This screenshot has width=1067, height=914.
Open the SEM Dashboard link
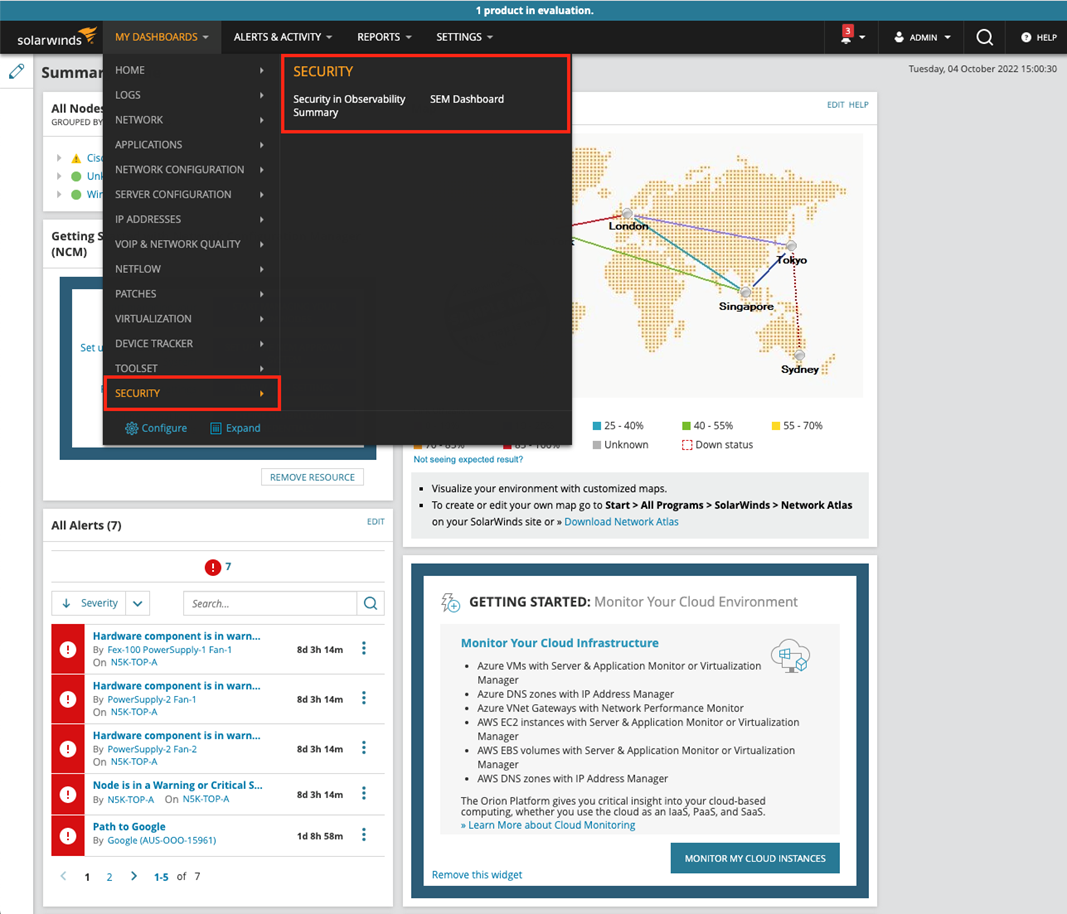(x=467, y=99)
